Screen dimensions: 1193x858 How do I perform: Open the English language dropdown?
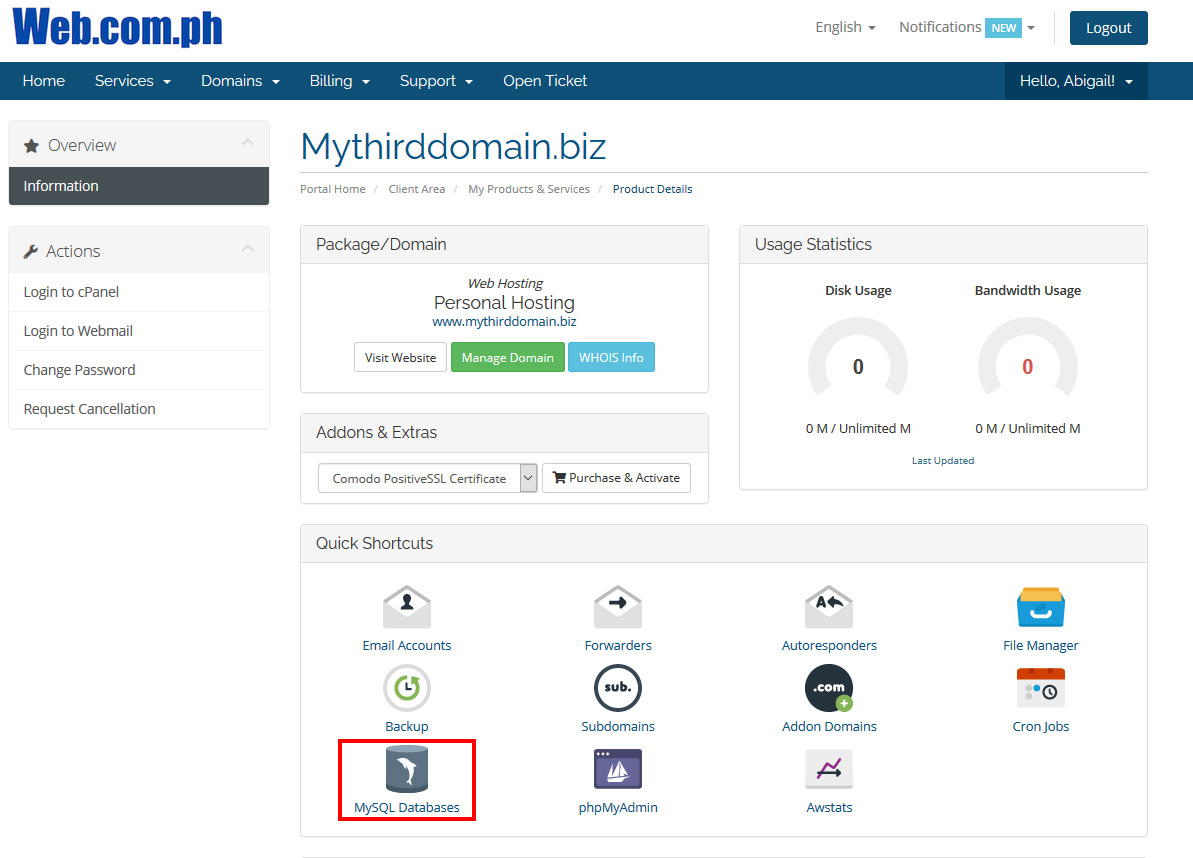click(x=845, y=27)
